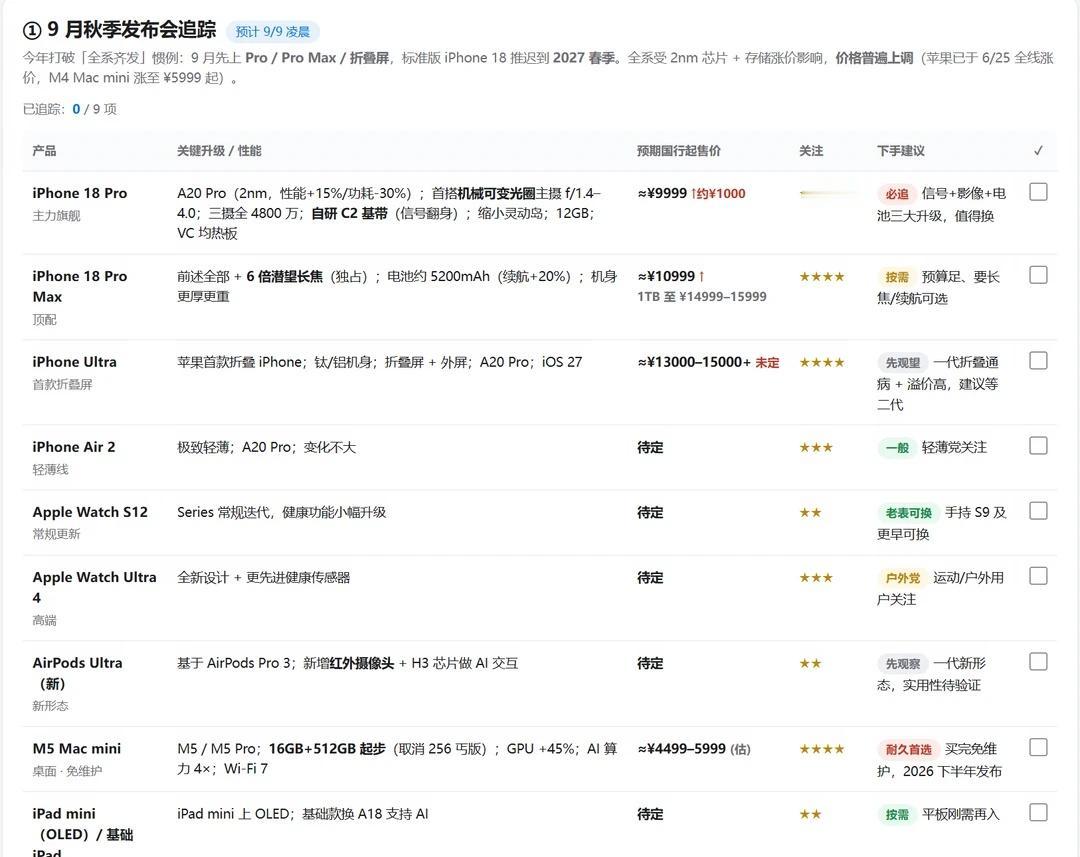
Task: Select the iPhone Ultra product name
Action: [x=74, y=362]
